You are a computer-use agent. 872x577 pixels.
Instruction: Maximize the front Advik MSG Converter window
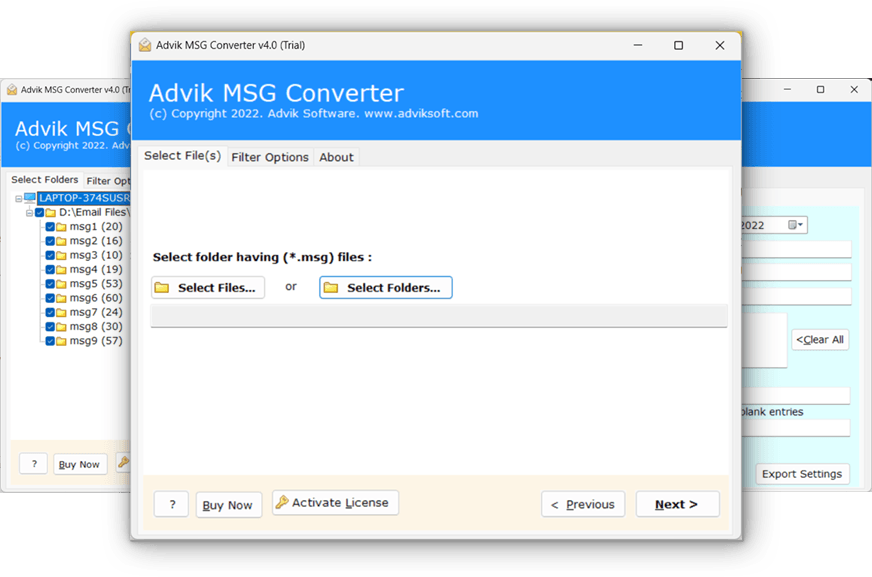tap(678, 45)
